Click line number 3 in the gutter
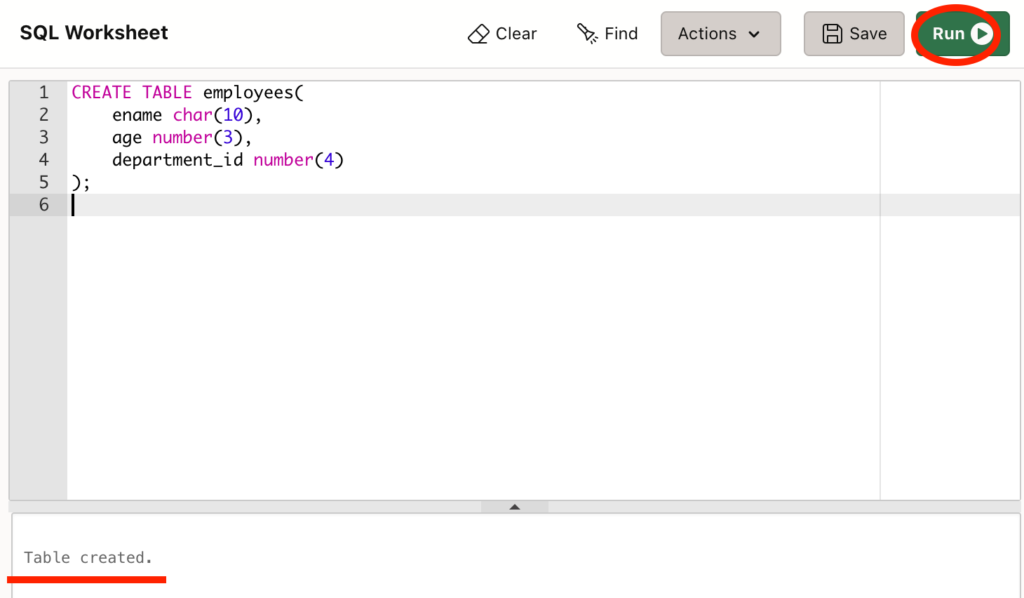The height and width of the screenshot is (598, 1024). [43, 137]
